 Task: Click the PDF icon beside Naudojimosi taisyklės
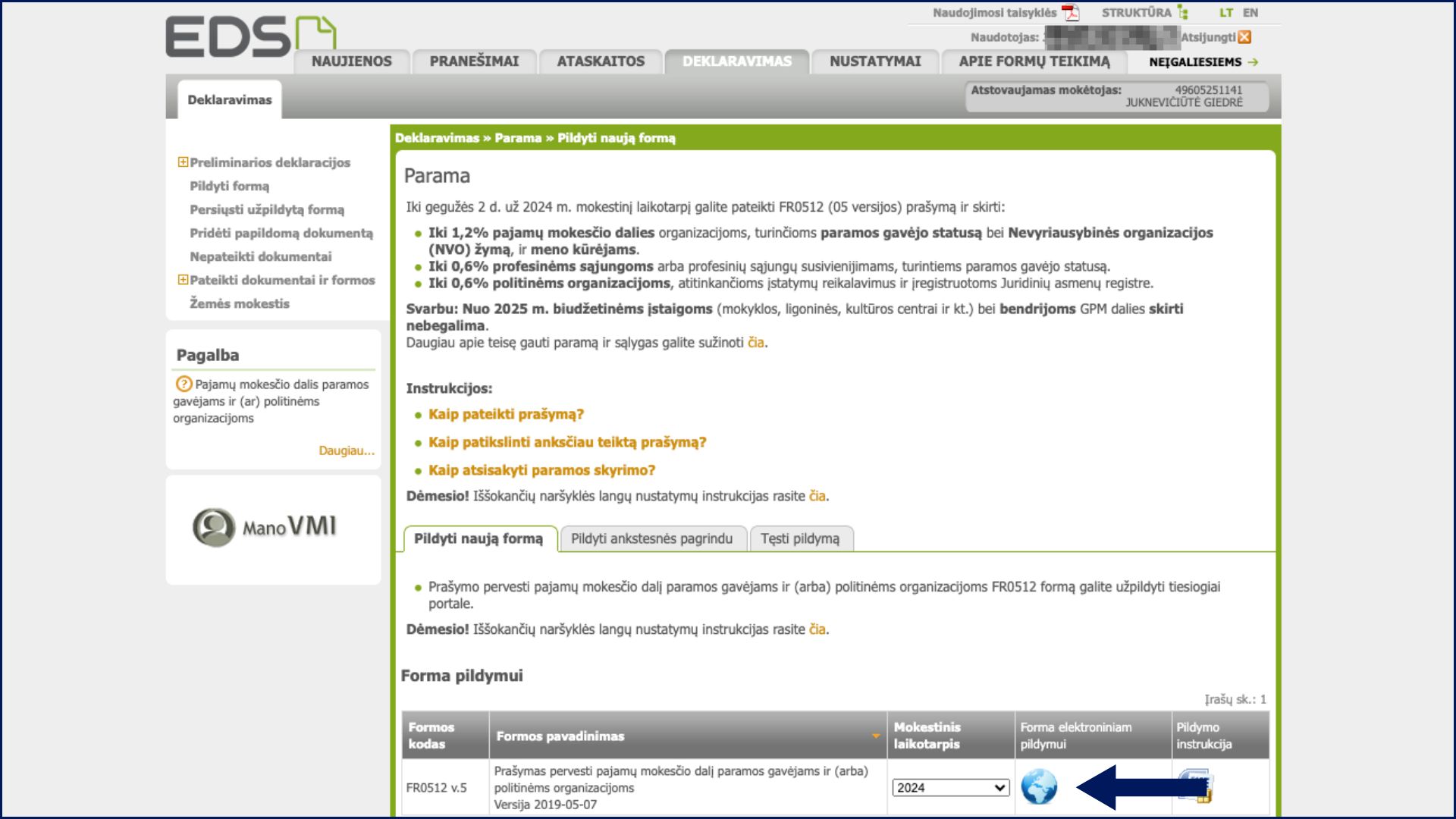tap(1070, 13)
